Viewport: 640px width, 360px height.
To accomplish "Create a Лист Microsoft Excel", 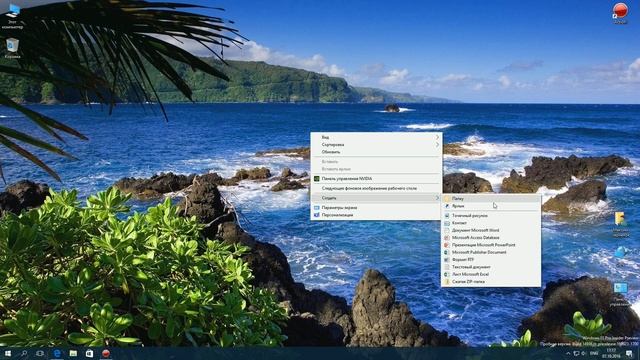I will click(x=491, y=274).
